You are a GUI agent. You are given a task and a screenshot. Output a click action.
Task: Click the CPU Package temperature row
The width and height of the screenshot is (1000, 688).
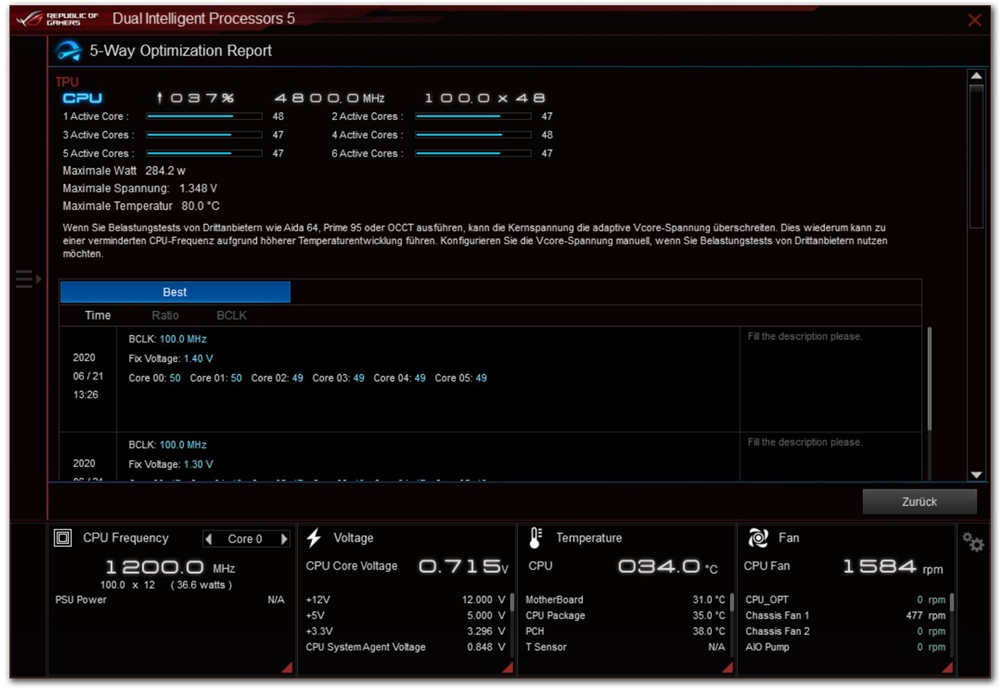click(x=625, y=616)
